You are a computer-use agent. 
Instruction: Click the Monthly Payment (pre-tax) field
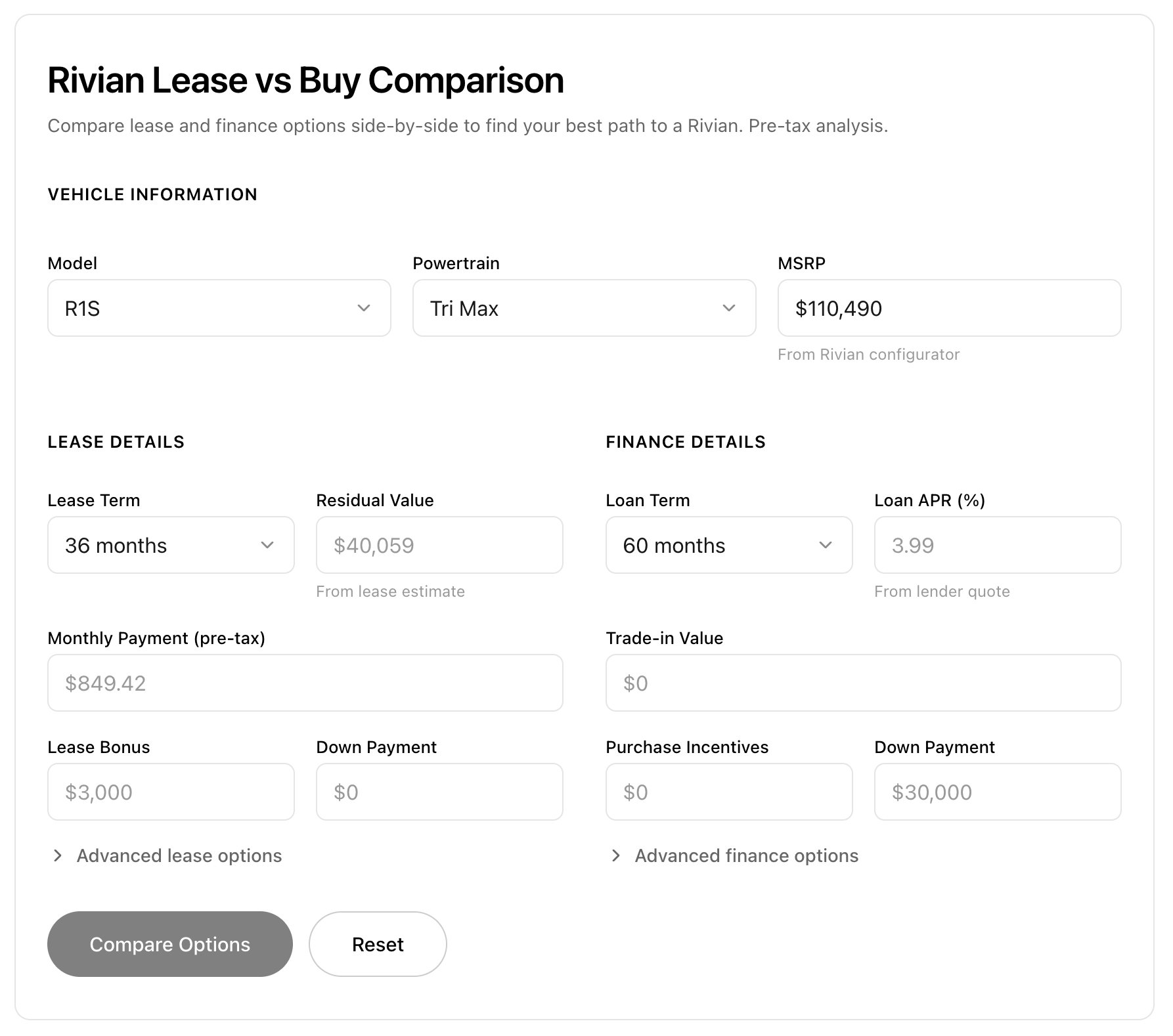pos(305,683)
